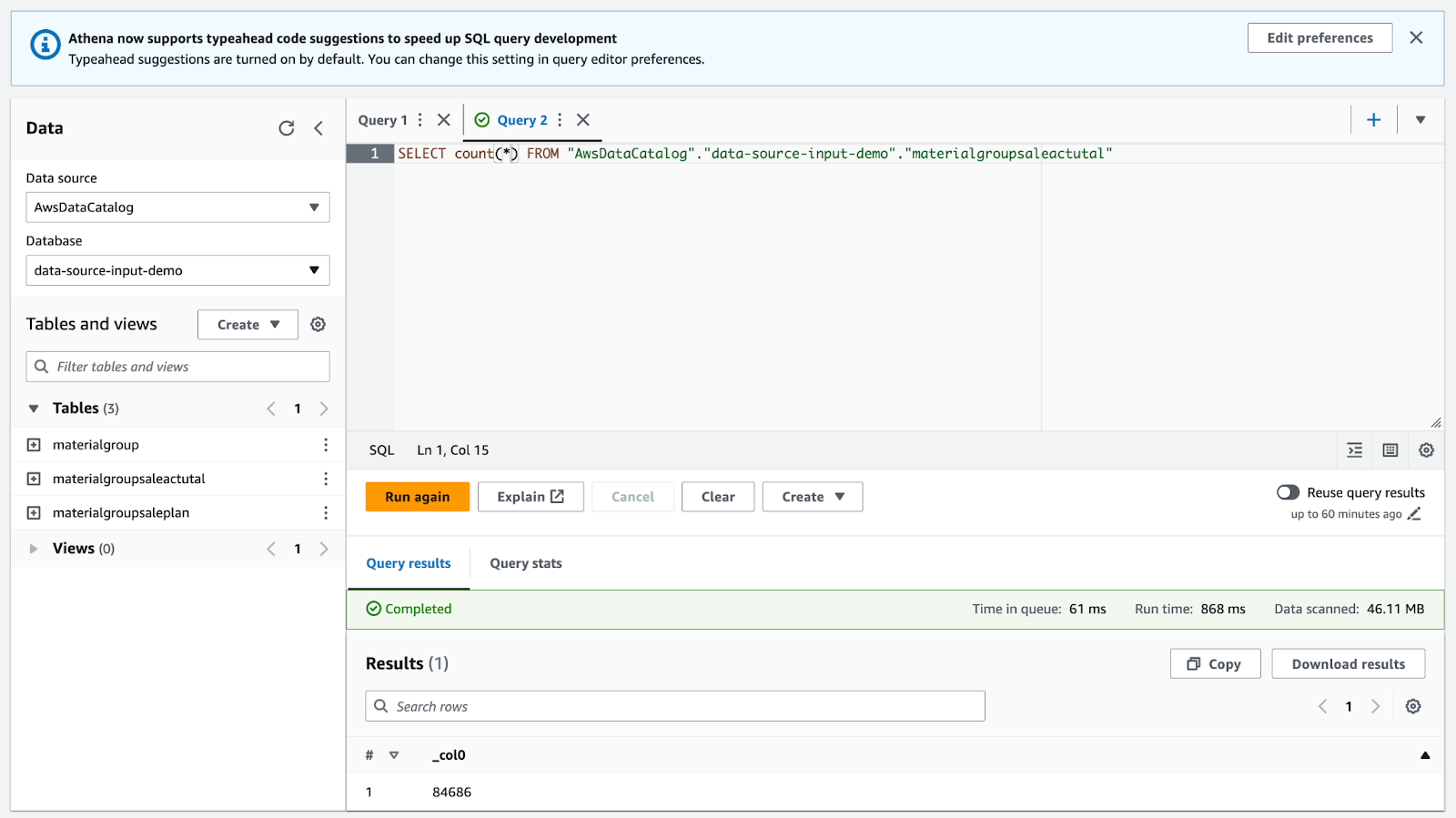This screenshot has width=1456, height=818.
Task: Collapse the results panel arrow
Action: click(x=1425, y=755)
